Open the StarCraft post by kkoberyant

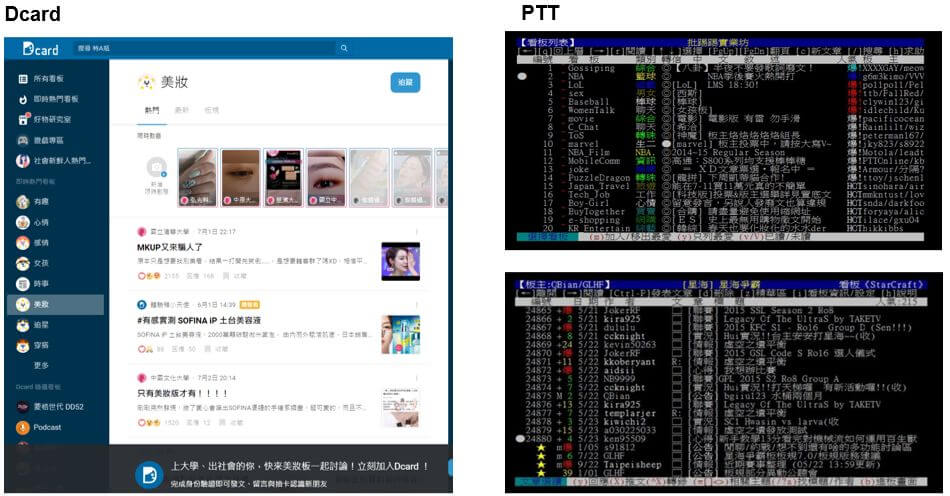coord(721,362)
